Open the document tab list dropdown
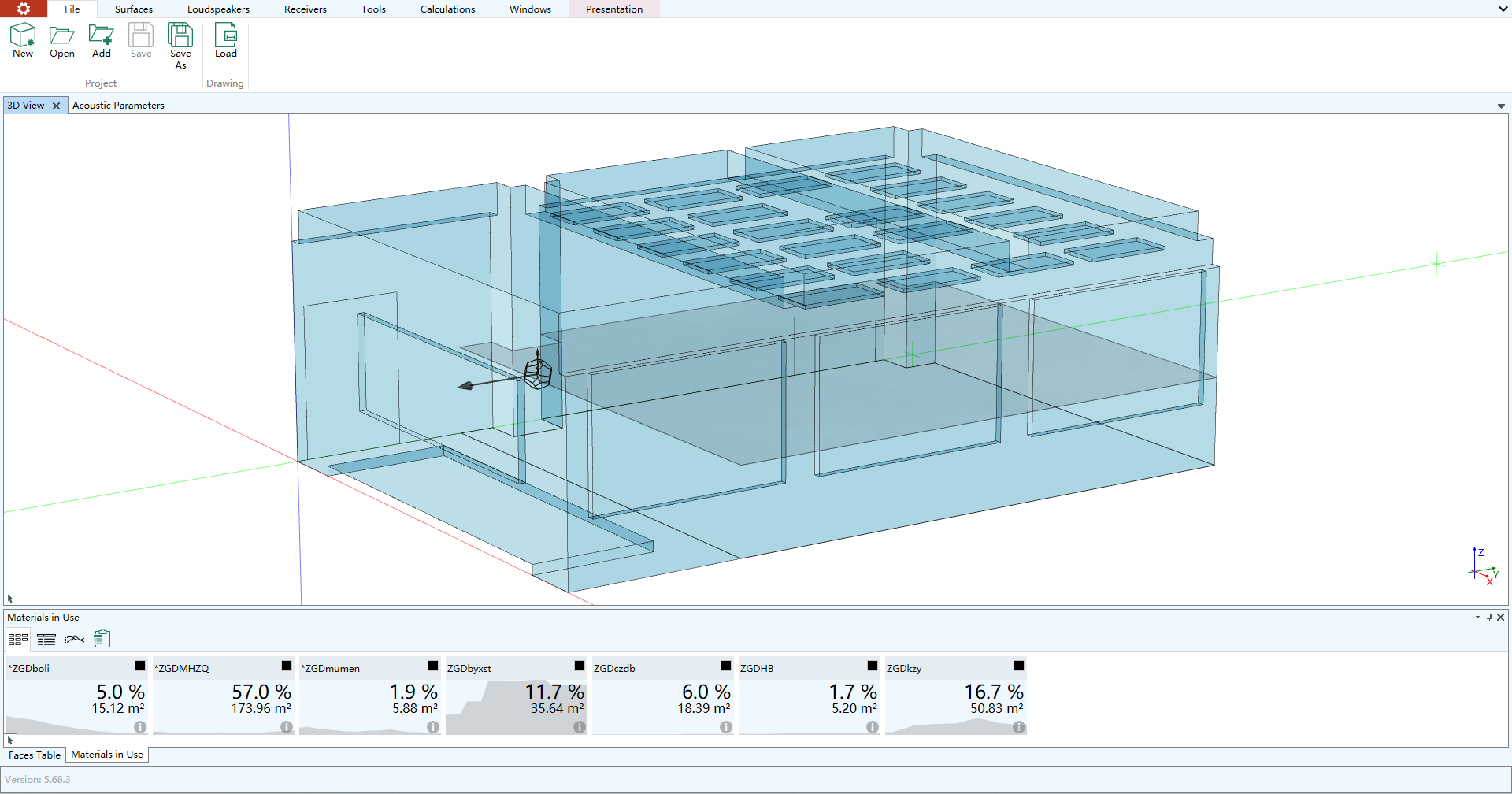1512x794 pixels. pyautogui.click(x=1501, y=106)
